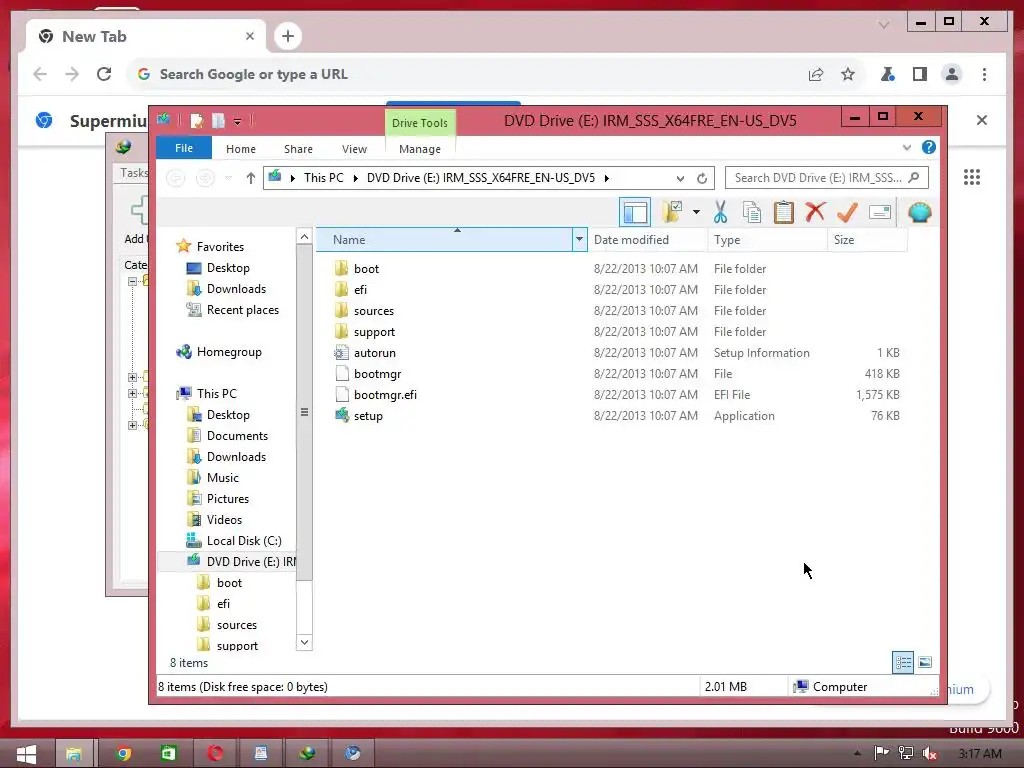Switch to Large icons view in status bar
The height and width of the screenshot is (768, 1024).
pyautogui.click(x=925, y=662)
